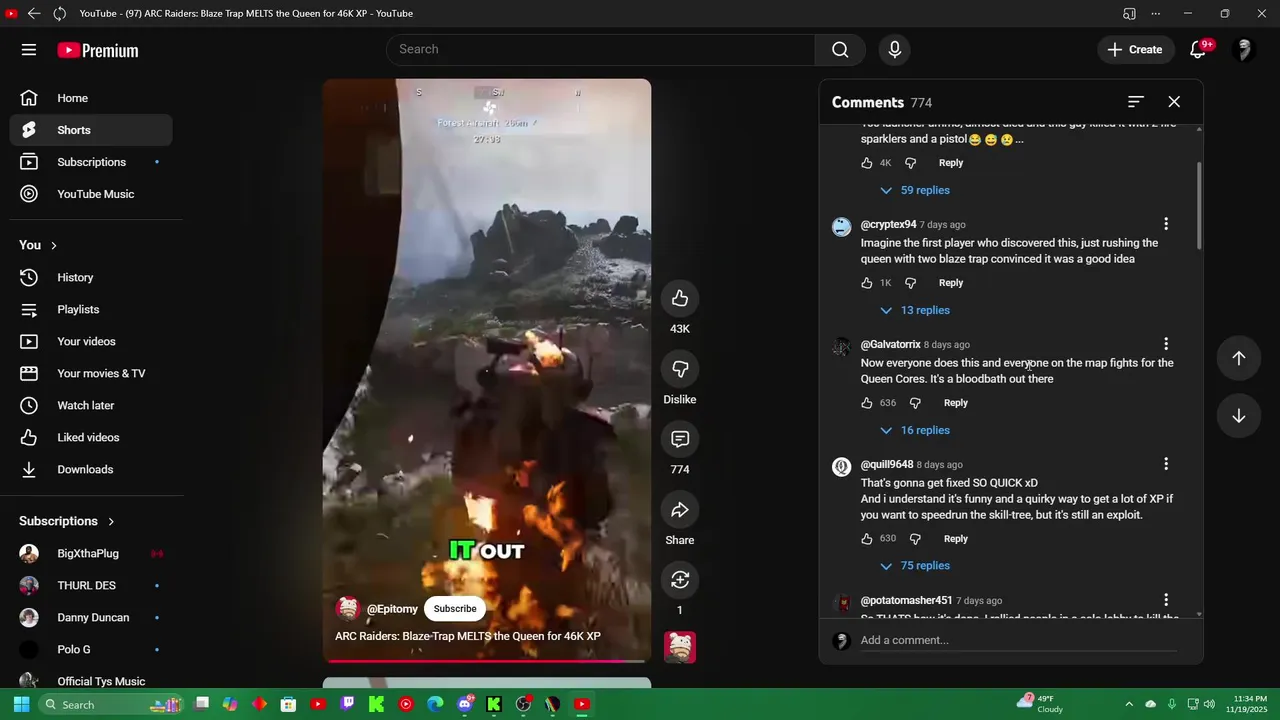Select Shorts in the sidebar
The height and width of the screenshot is (720, 1280).
pos(91,130)
